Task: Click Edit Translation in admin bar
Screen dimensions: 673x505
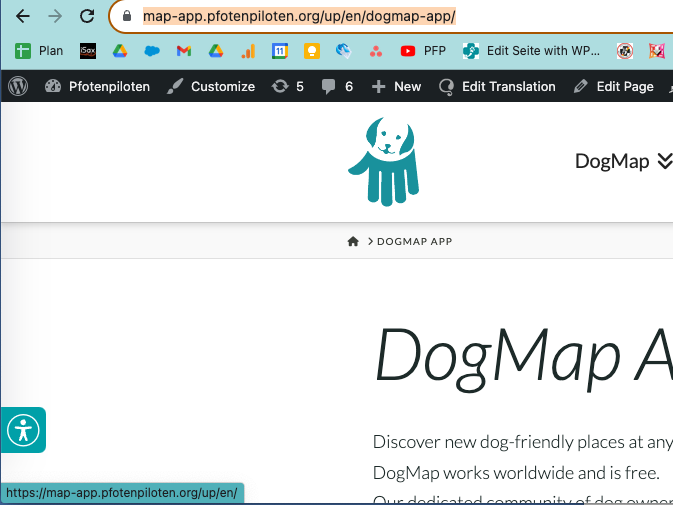Action: tap(497, 86)
